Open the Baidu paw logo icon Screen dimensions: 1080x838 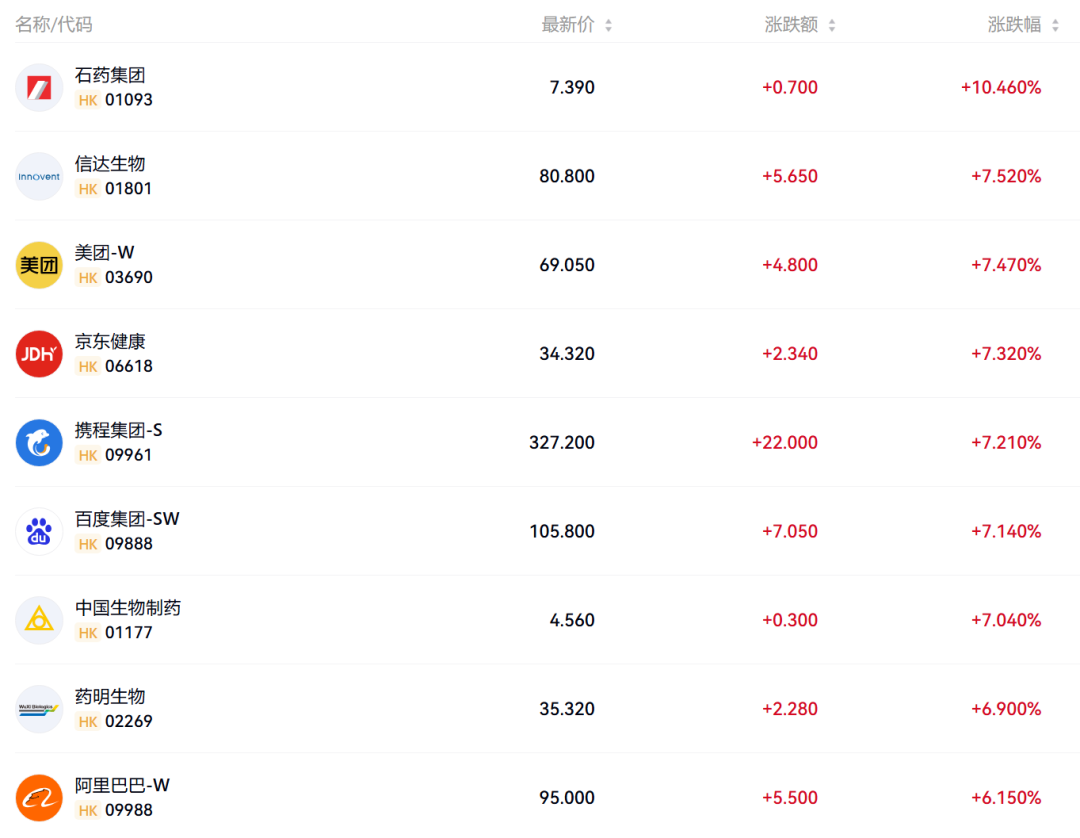(x=39, y=532)
